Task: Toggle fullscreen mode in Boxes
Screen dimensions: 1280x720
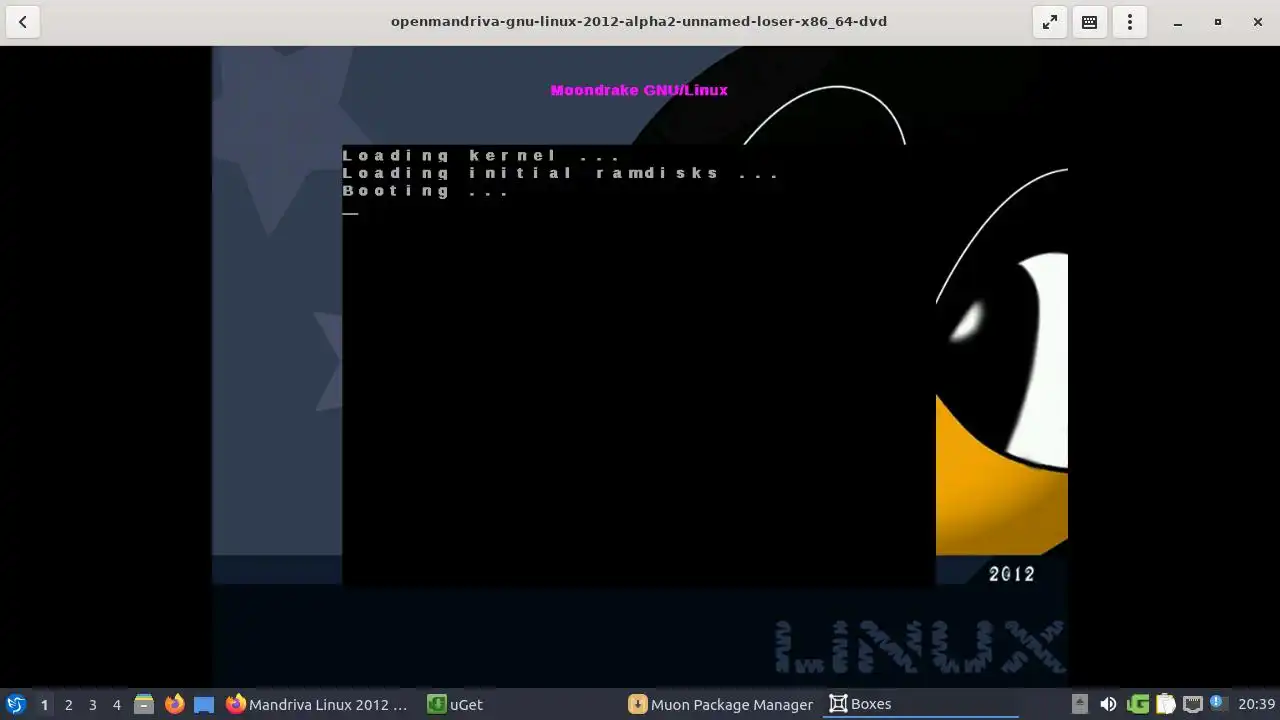Action: (x=1050, y=22)
